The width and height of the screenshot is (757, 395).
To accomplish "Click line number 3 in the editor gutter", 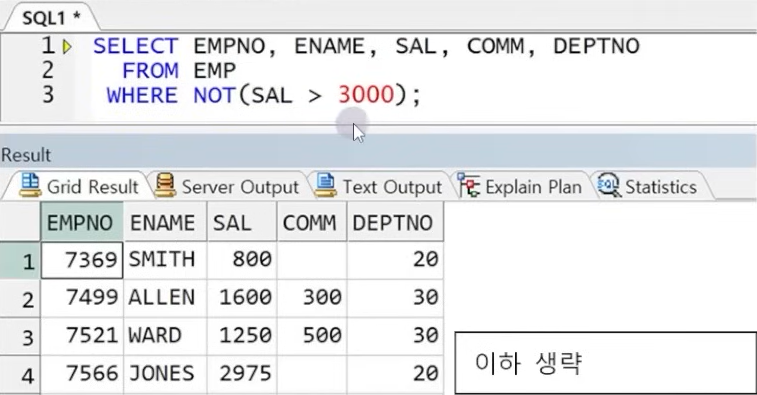I will [x=47, y=95].
